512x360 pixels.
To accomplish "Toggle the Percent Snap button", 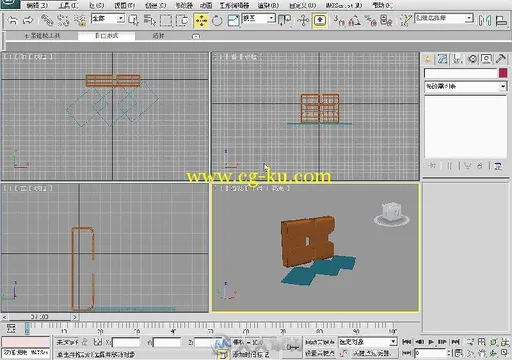I will (x=371, y=21).
